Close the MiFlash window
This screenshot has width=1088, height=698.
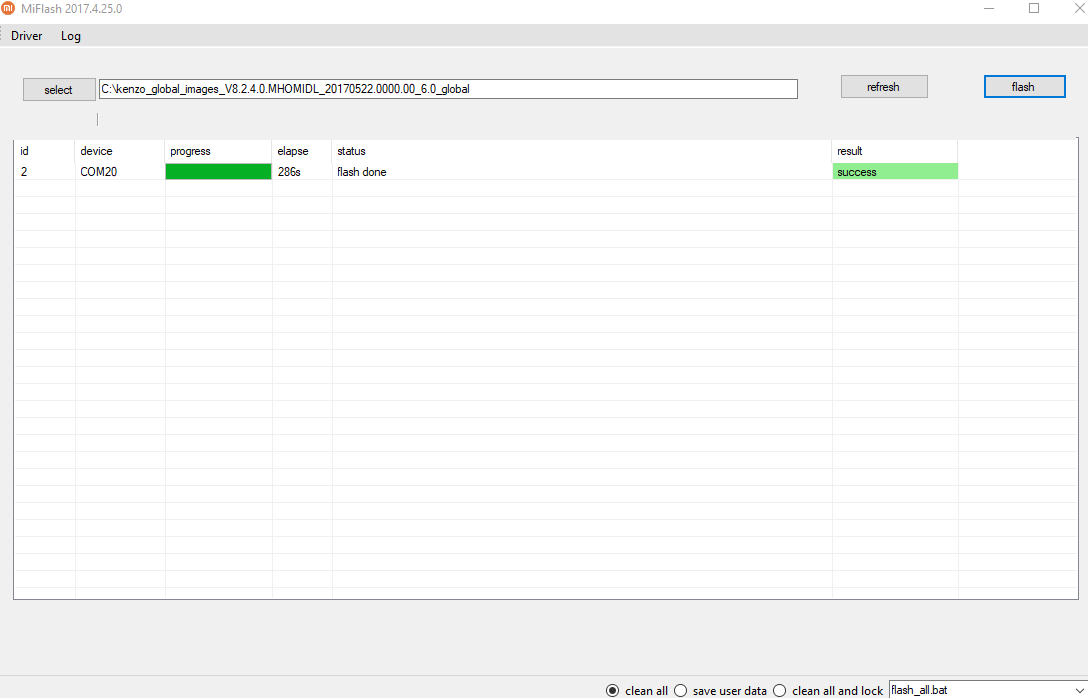pyautogui.click(x=1079, y=8)
